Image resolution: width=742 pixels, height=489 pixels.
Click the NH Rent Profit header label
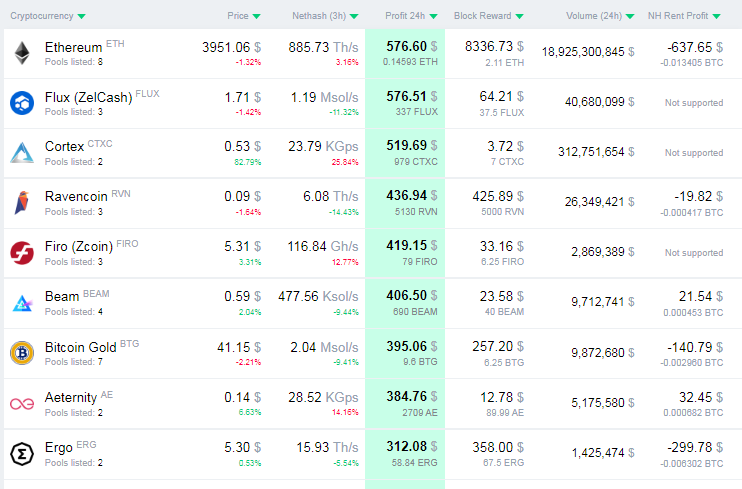[x=678, y=16]
